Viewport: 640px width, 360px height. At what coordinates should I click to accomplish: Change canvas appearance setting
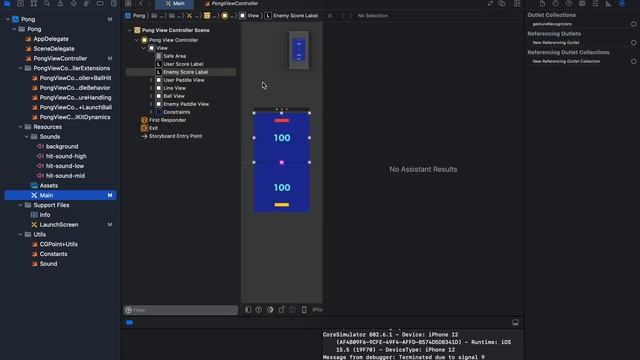tap(270, 310)
